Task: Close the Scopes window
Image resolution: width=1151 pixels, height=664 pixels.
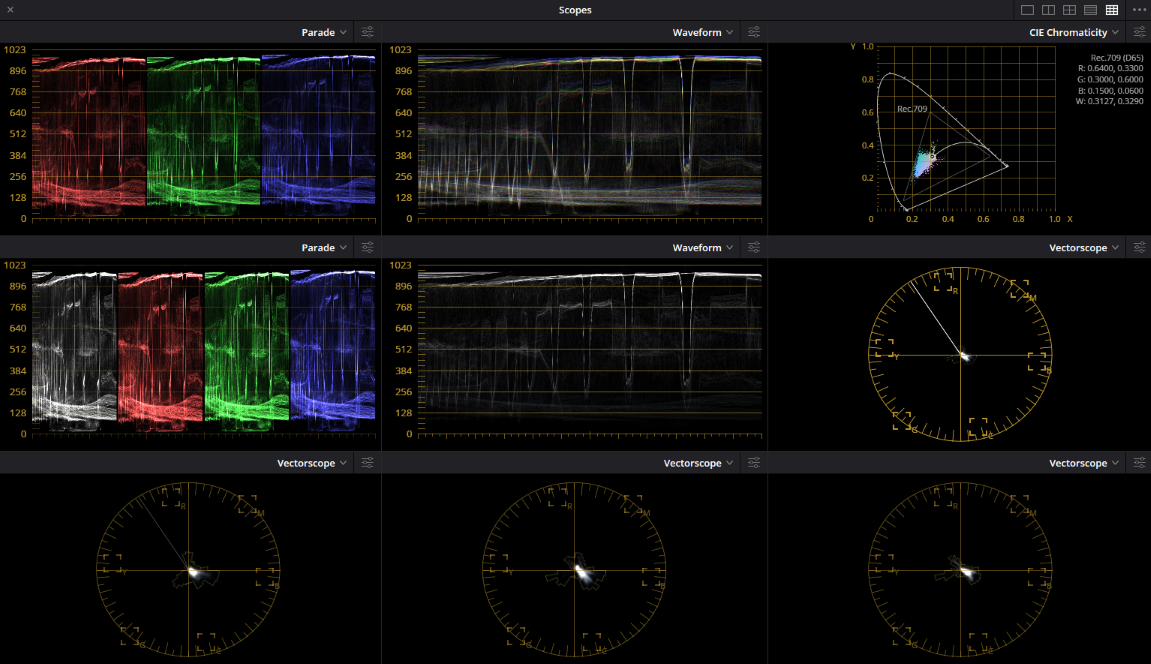Action: tap(10, 9)
